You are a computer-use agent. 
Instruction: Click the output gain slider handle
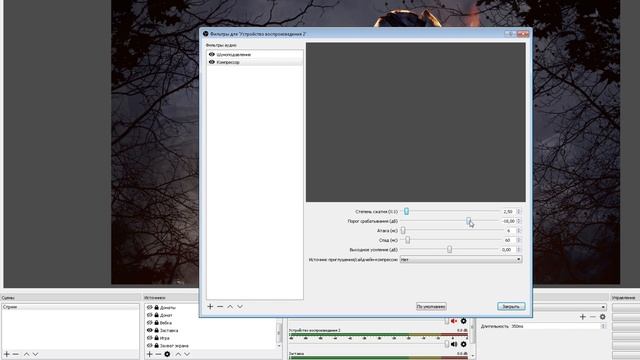(x=449, y=249)
